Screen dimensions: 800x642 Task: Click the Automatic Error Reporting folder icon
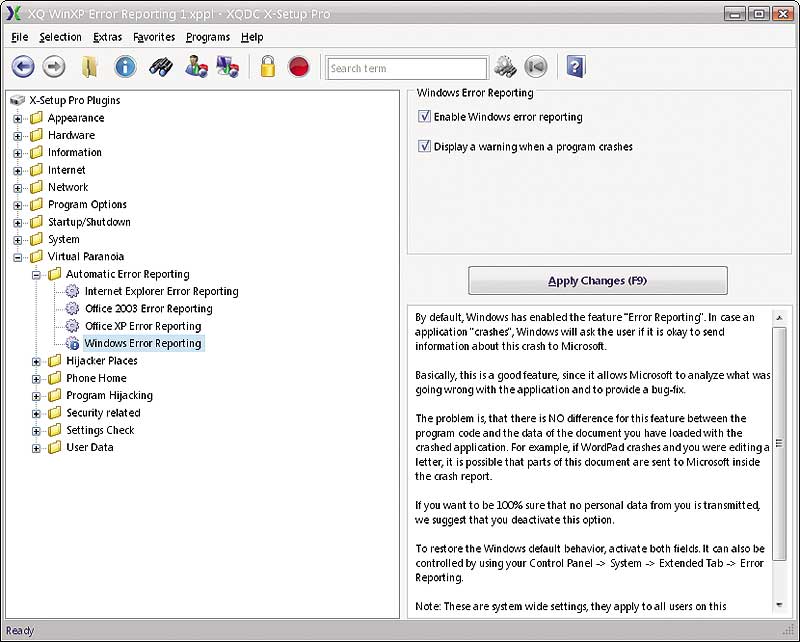(x=55, y=274)
